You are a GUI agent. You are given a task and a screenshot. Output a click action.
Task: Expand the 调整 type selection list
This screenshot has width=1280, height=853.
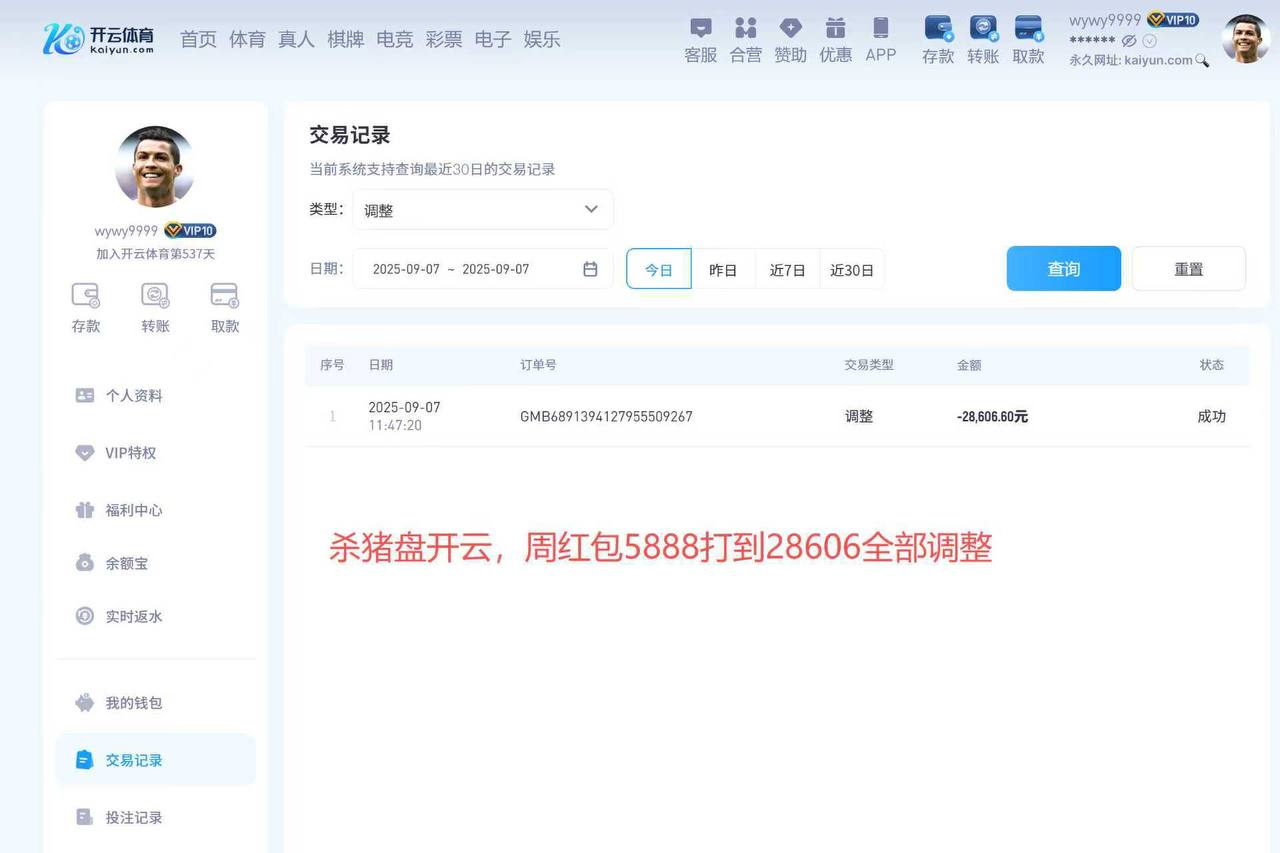click(x=591, y=209)
